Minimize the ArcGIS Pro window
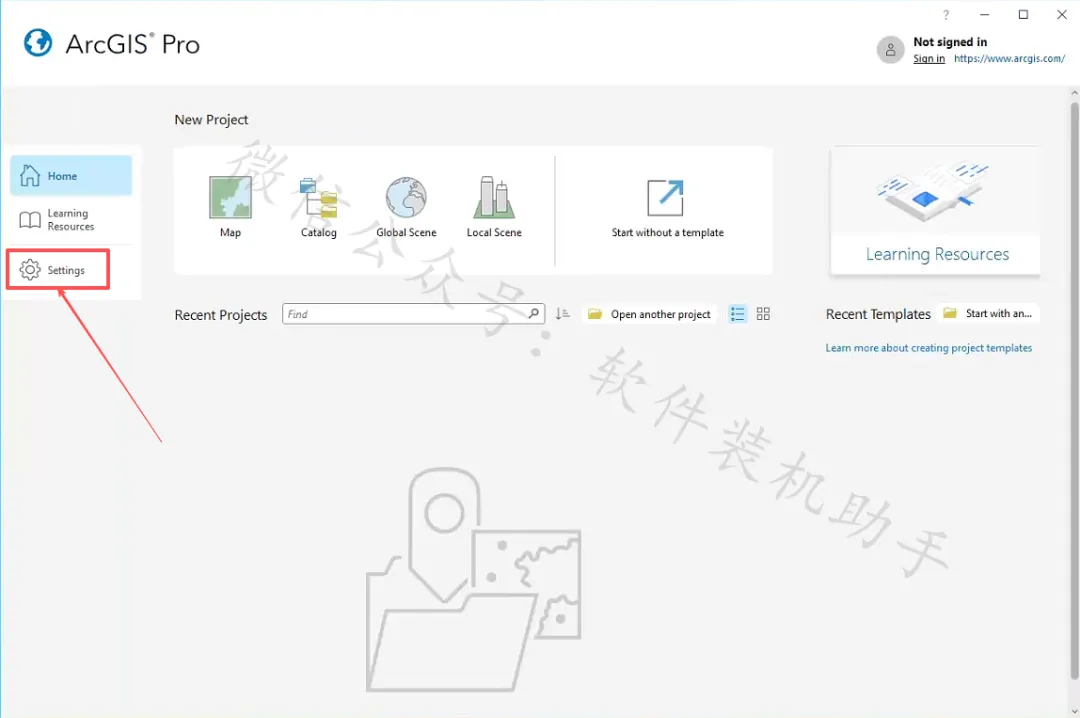 pyautogui.click(x=985, y=14)
